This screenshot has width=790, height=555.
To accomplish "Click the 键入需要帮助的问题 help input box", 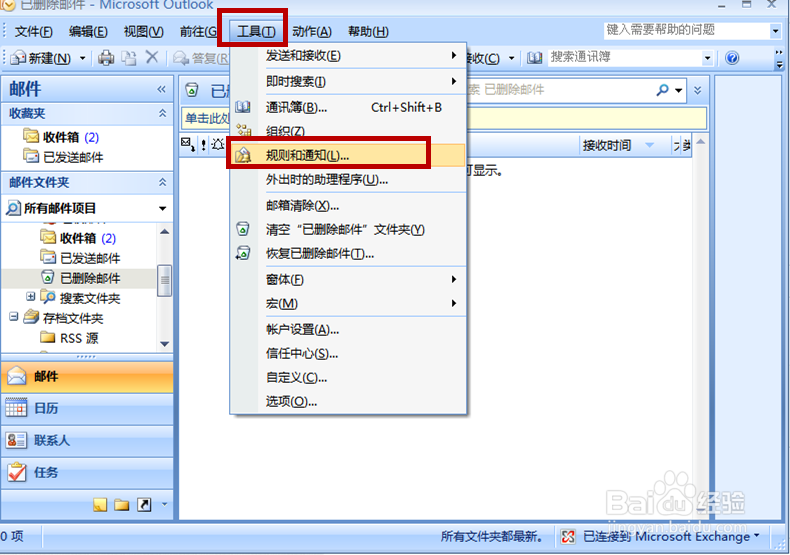I will pos(687,31).
